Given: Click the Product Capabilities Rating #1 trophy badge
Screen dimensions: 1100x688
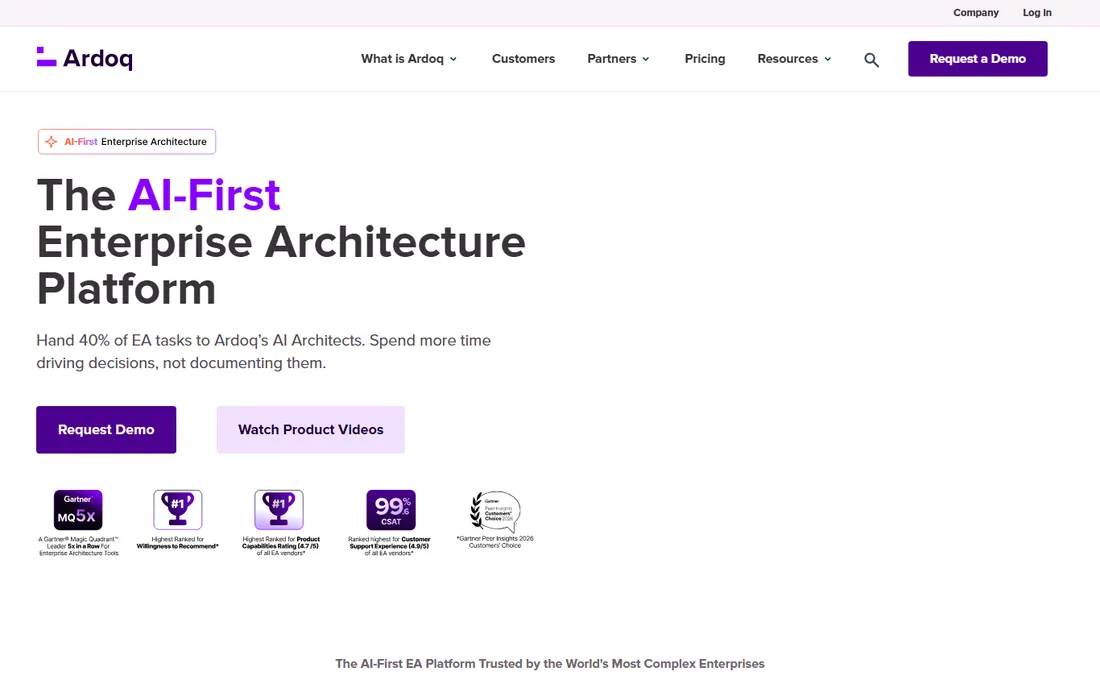Looking at the screenshot, I should (x=279, y=510).
